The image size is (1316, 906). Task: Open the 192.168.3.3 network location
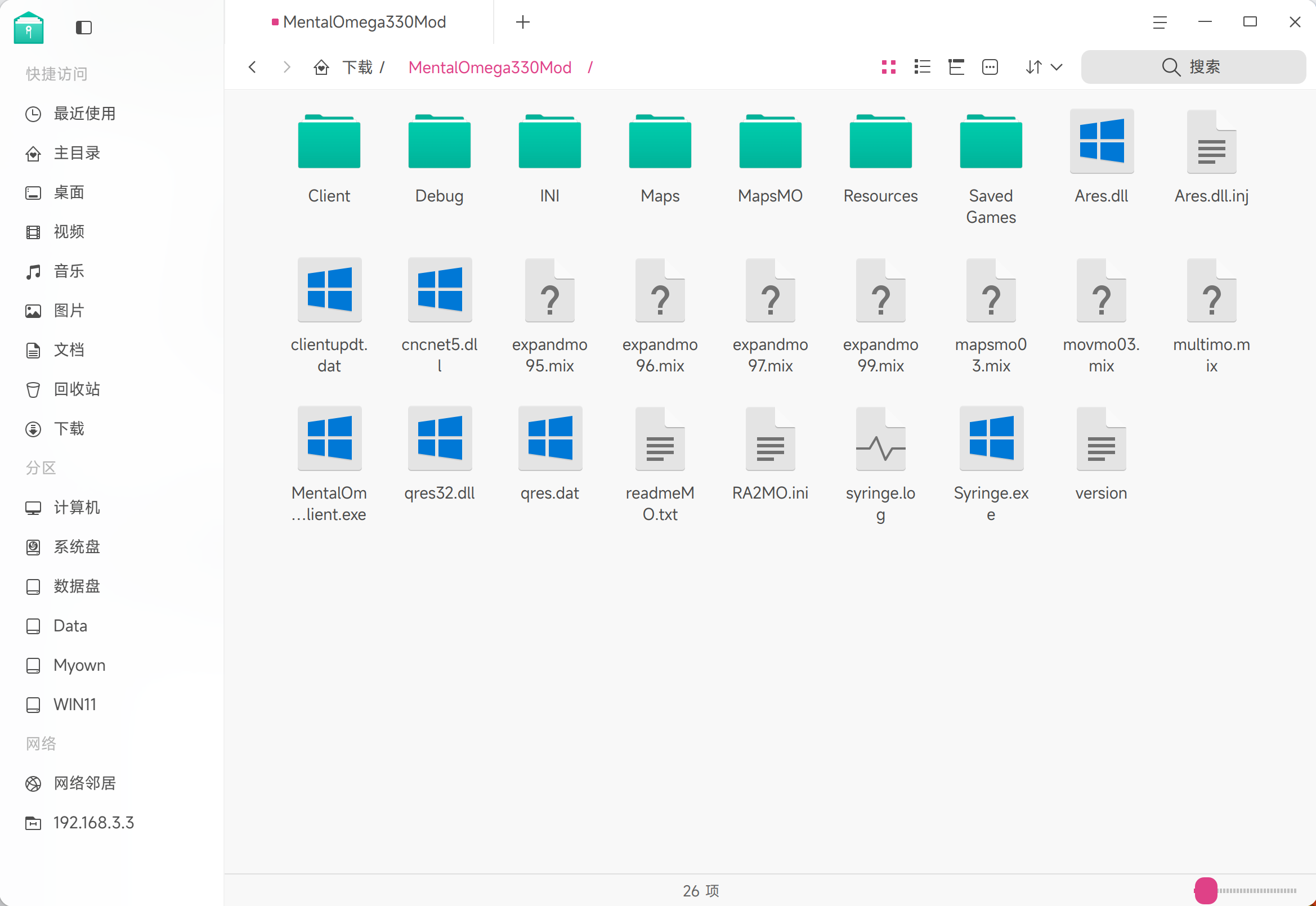tap(93, 823)
